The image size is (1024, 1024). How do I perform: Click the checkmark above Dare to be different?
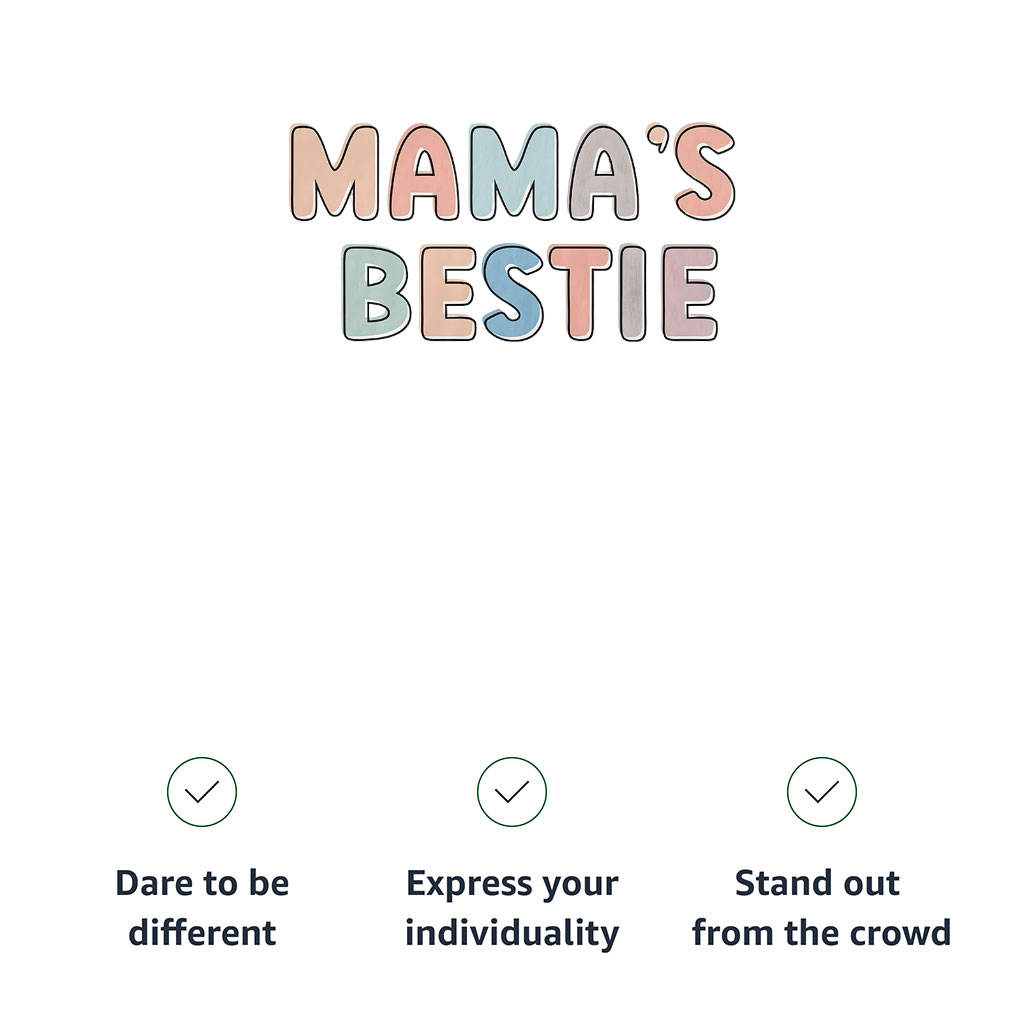pos(202,792)
